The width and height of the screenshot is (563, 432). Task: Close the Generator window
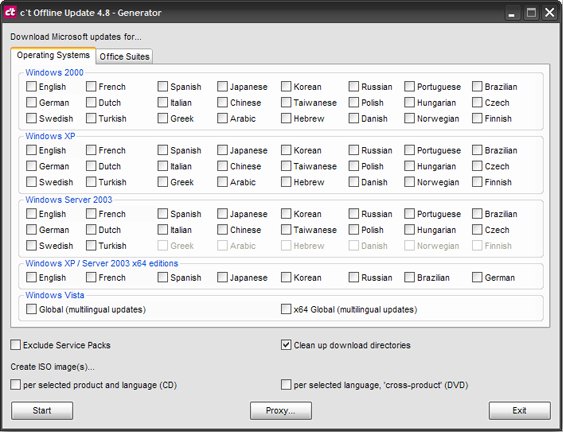point(550,13)
